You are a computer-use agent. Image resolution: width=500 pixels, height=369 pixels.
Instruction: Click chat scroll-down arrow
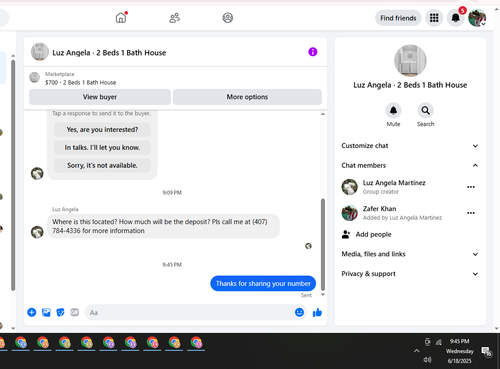tap(323, 295)
